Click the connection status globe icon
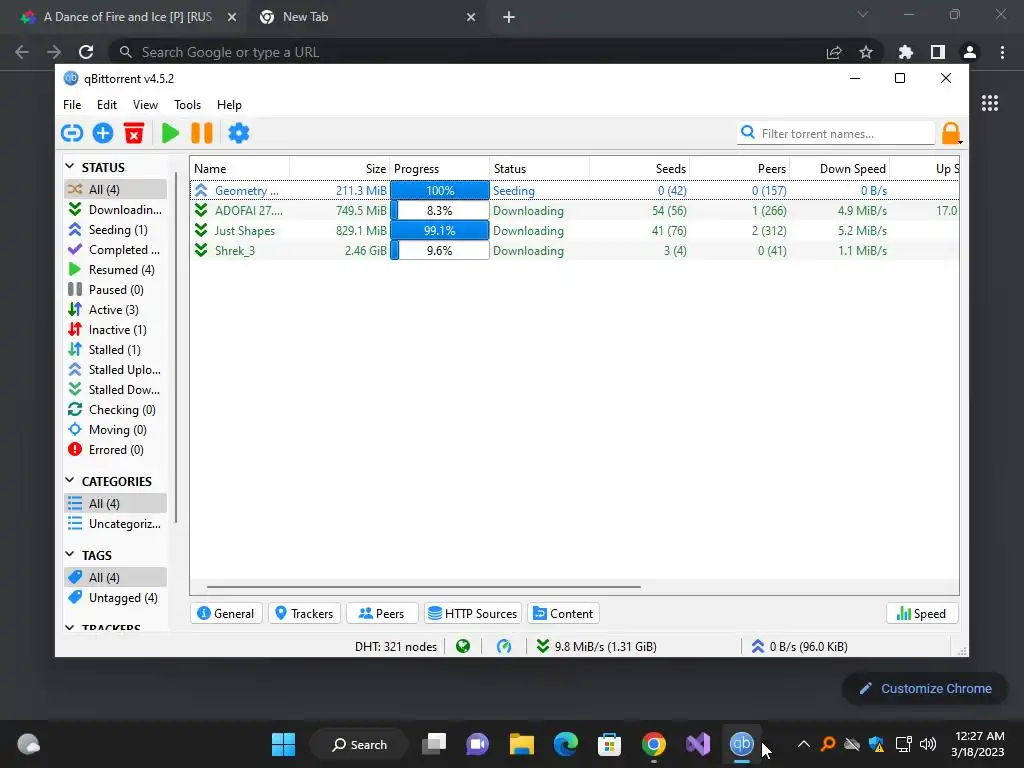The width and height of the screenshot is (1024, 768). pyautogui.click(x=463, y=647)
